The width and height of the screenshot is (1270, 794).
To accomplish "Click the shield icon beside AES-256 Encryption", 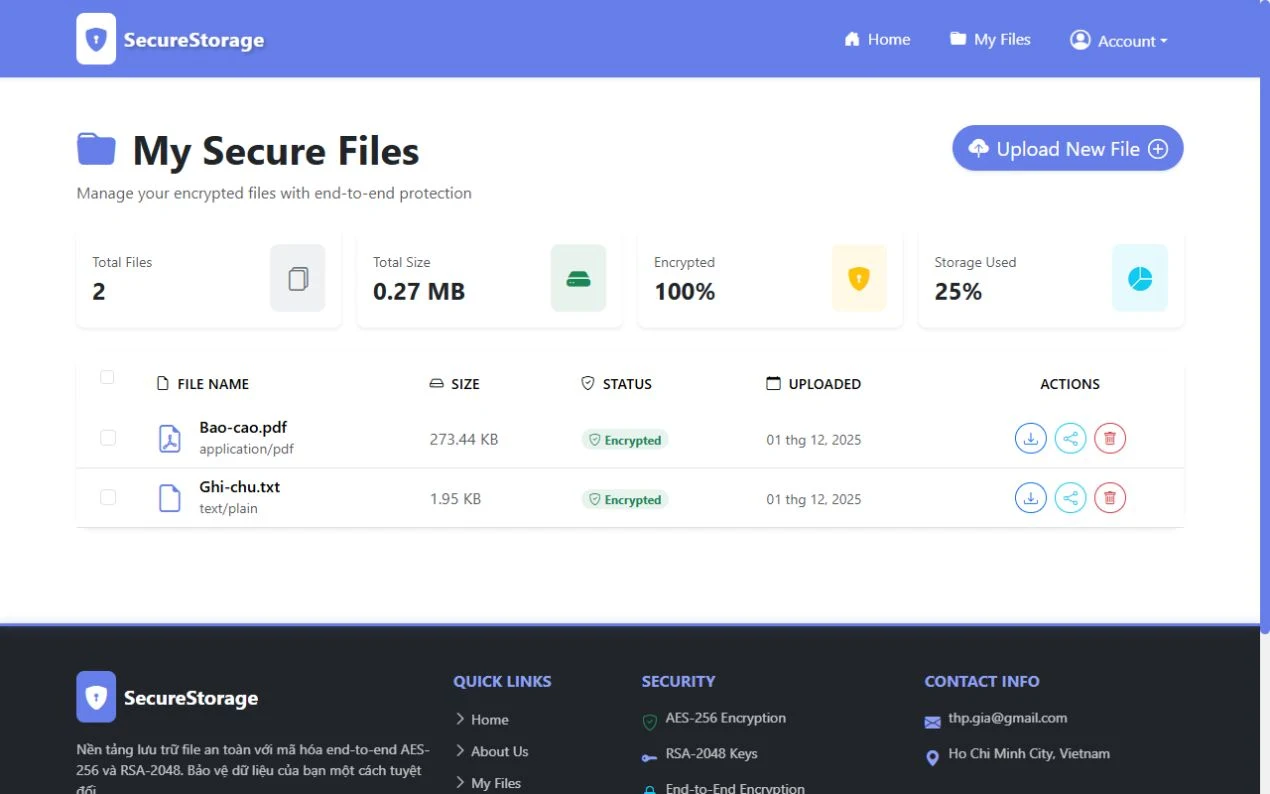I will click(650, 722).
